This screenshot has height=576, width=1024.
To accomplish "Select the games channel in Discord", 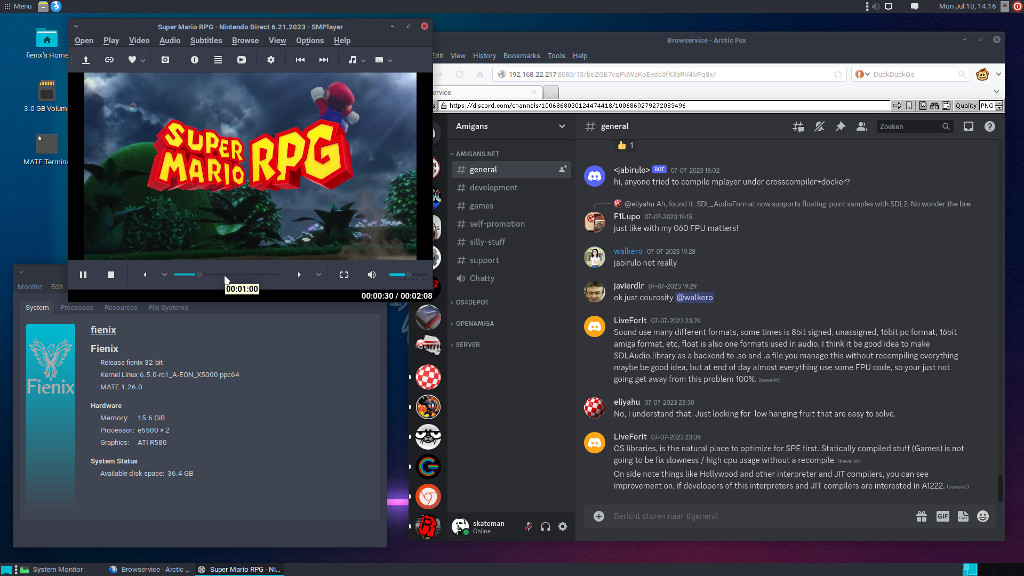I will tap(511, 206).
